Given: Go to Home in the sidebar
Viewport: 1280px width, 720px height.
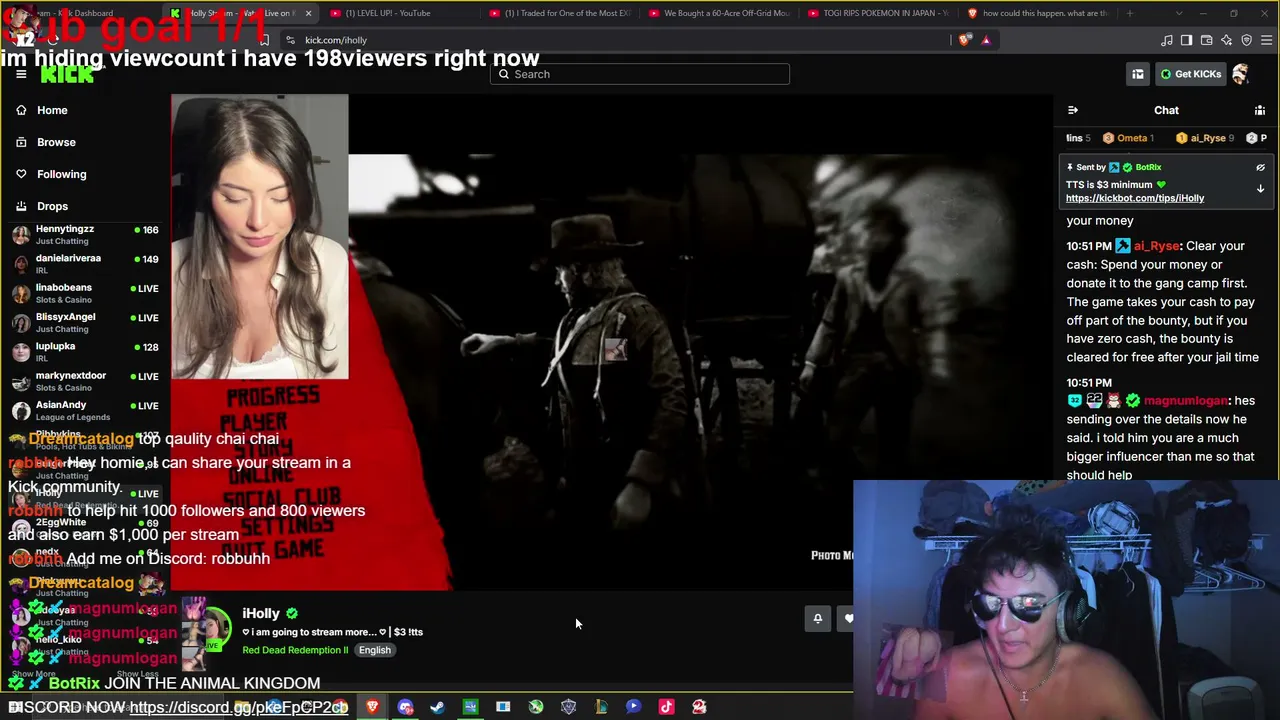Looking at the screenshot, I should (x=52, y=110).
